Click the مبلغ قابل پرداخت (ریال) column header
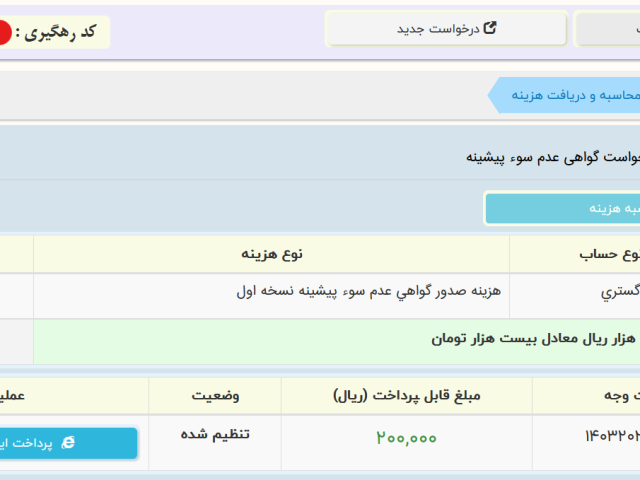The width and height of the screenshot is (640, 480). coord(407,395)
